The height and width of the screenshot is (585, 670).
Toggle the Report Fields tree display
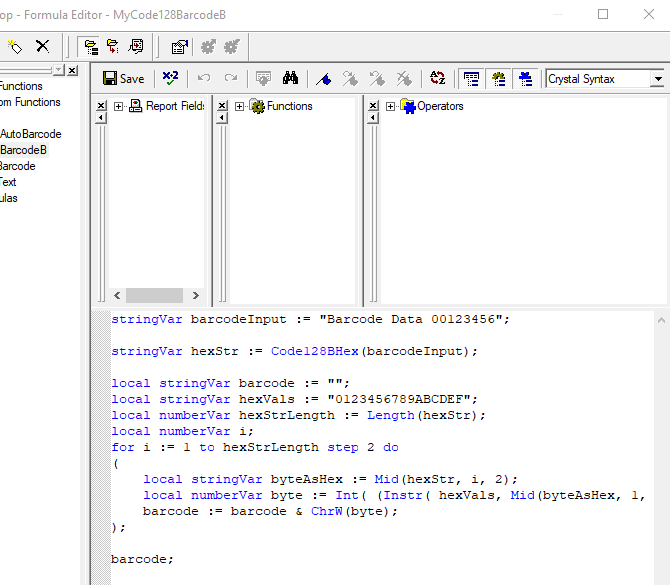click(x=471, y=79)
